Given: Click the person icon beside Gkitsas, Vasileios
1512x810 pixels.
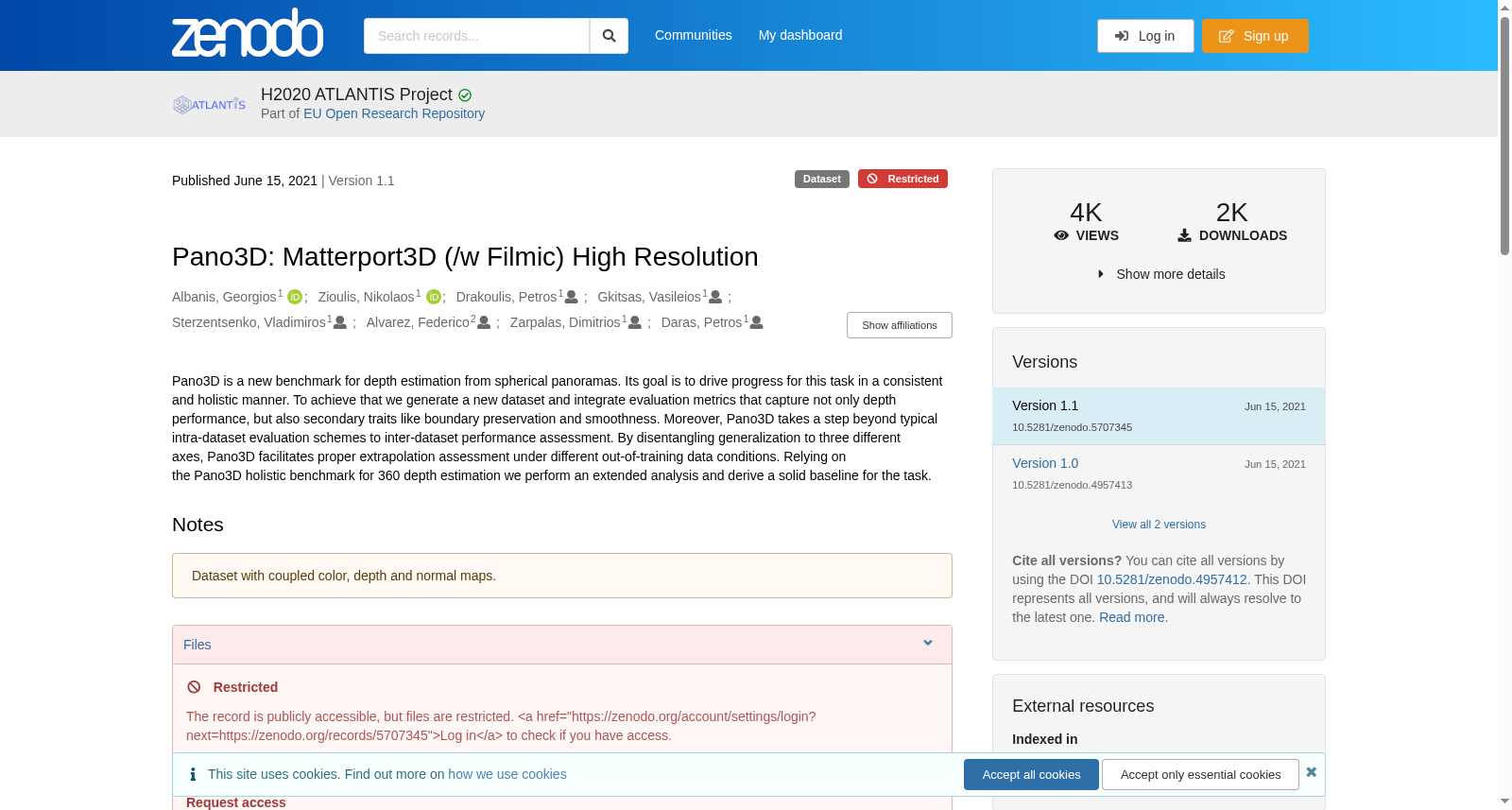Looking at the screenshot, I should [x=715, y=297].
